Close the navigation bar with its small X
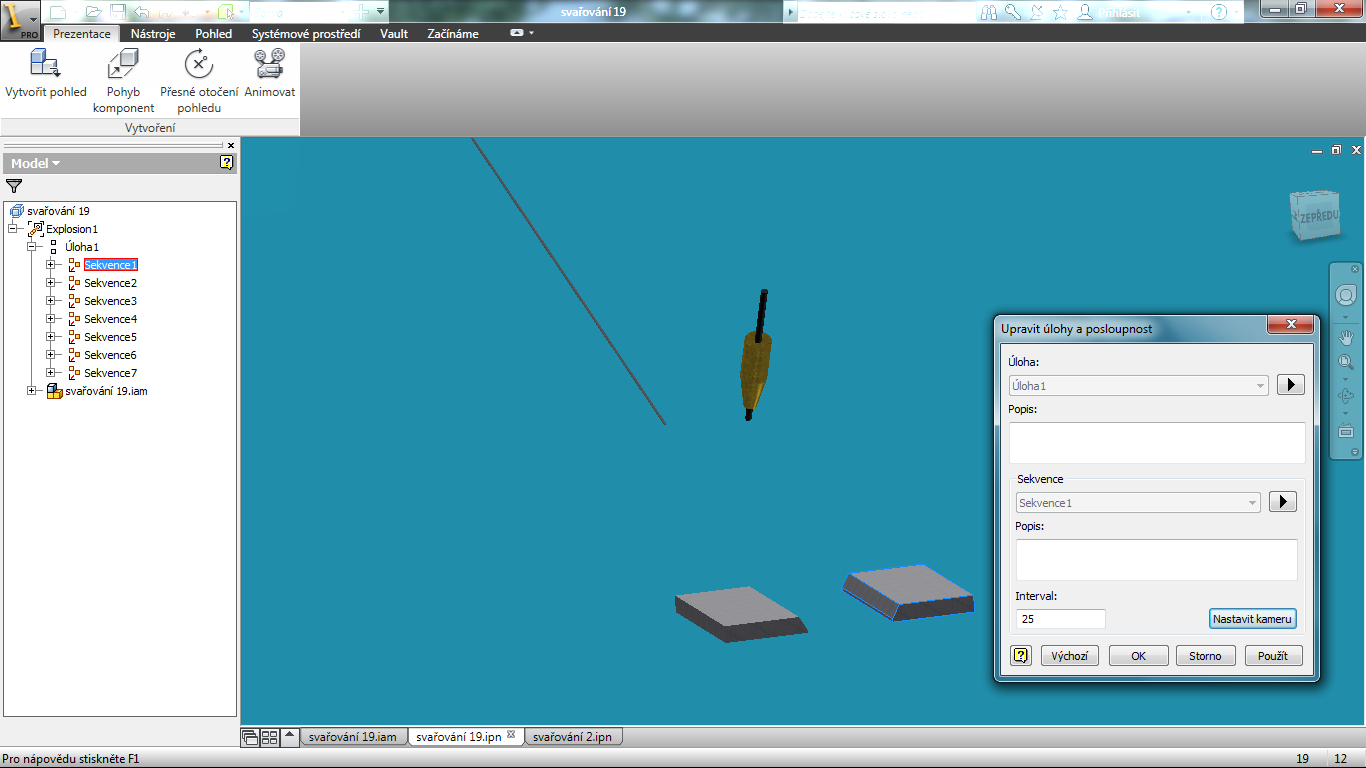Screen dimensions: 1366x768 point(1355,268)
